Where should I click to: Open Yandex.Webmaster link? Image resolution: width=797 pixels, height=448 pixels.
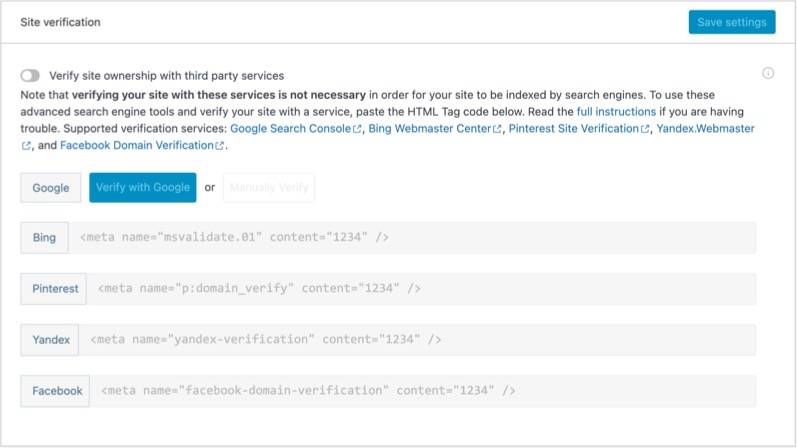tap(705, 129)
